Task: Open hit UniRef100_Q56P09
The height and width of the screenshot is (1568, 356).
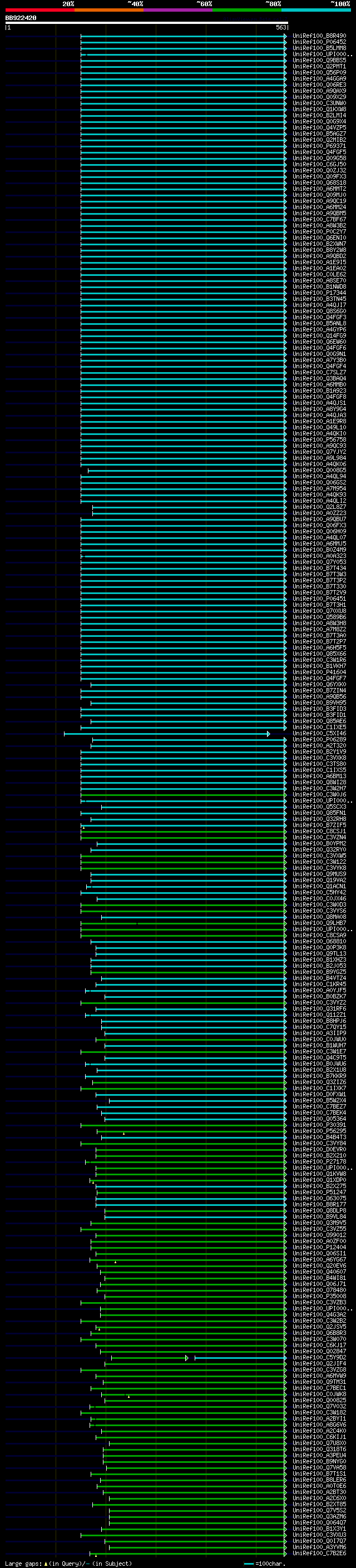Action: [319, 72]
